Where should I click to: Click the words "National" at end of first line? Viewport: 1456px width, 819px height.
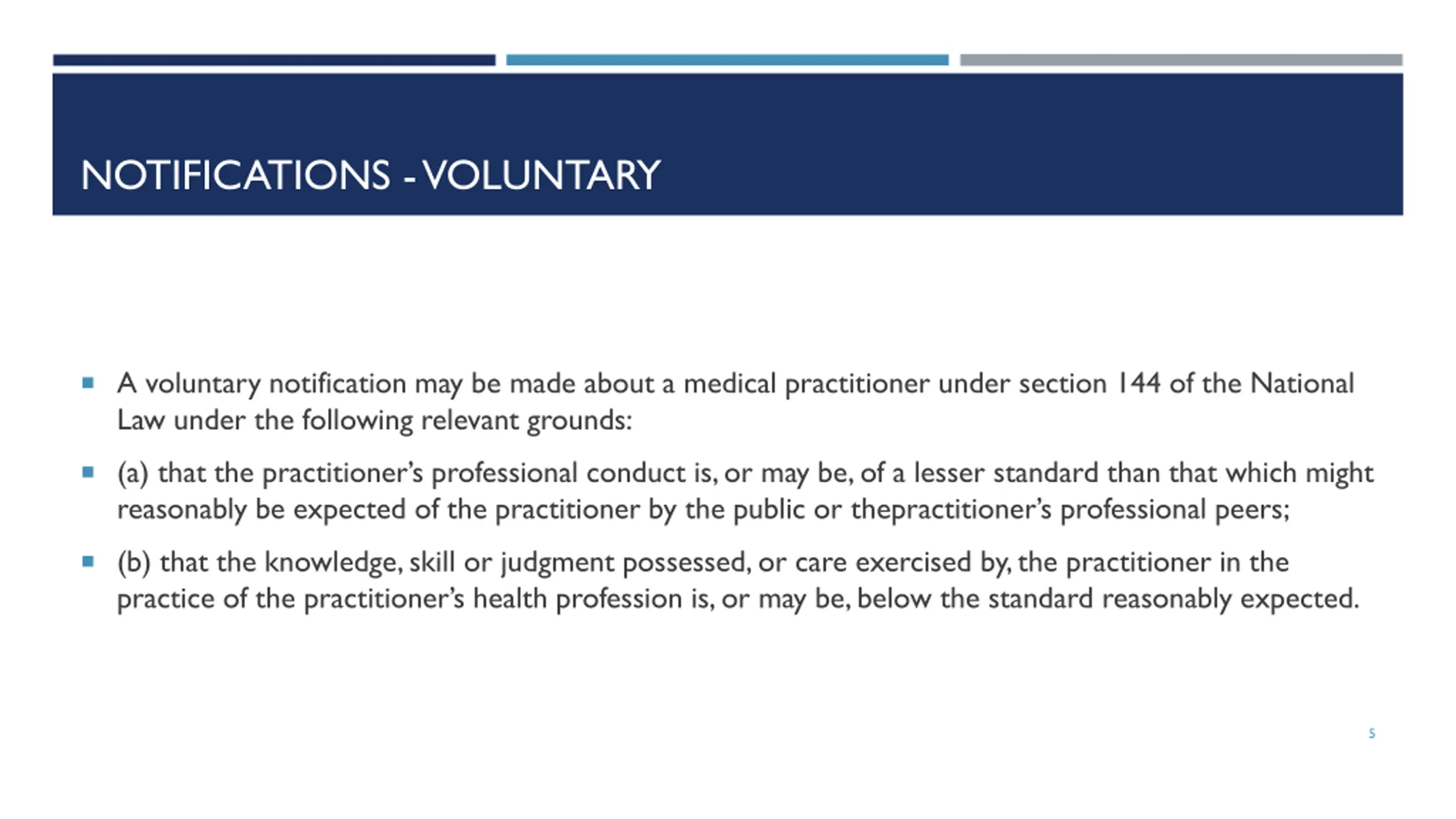click(x=1301, y=383)
